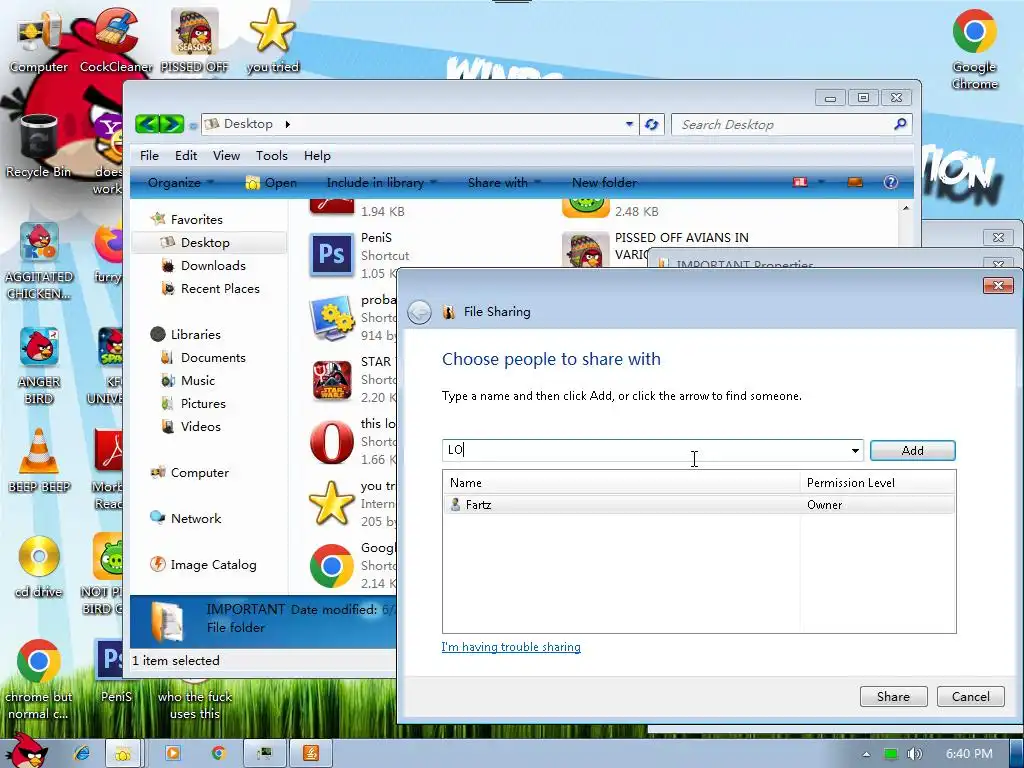
Task: Select the Fartz row in the sharing list
Action: pyautogui.click(x=699, y=505)
